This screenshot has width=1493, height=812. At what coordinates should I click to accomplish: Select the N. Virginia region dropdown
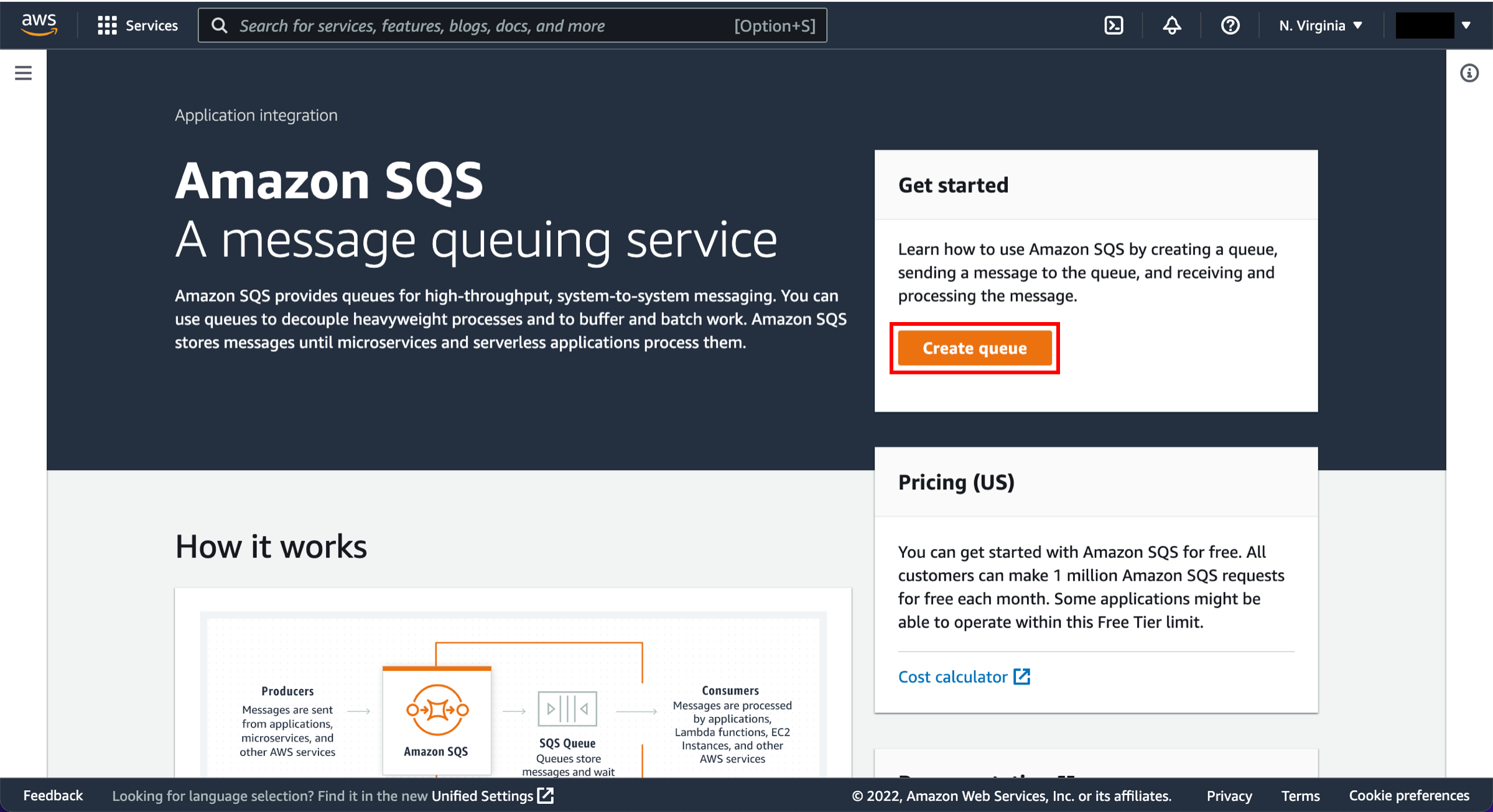(x=1318, y=25)
